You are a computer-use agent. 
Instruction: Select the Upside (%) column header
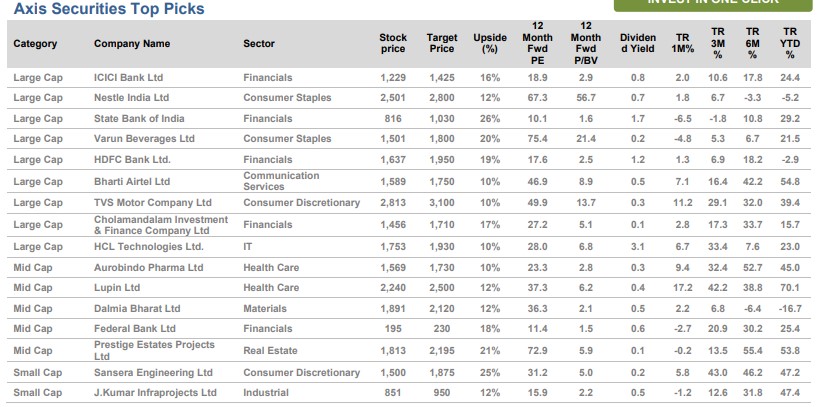point(490,43)
